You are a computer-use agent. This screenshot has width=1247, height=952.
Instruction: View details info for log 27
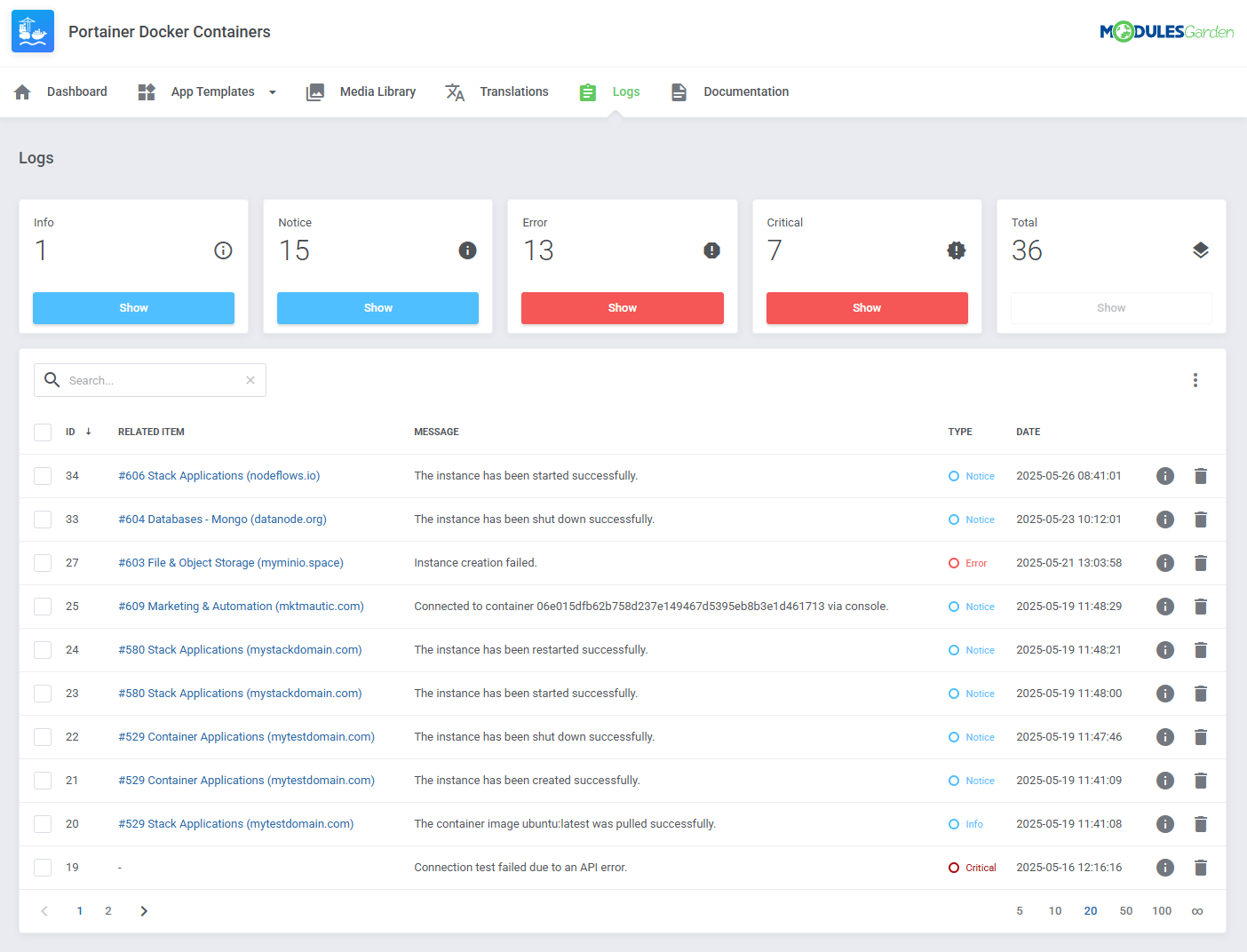(1165, 563)
